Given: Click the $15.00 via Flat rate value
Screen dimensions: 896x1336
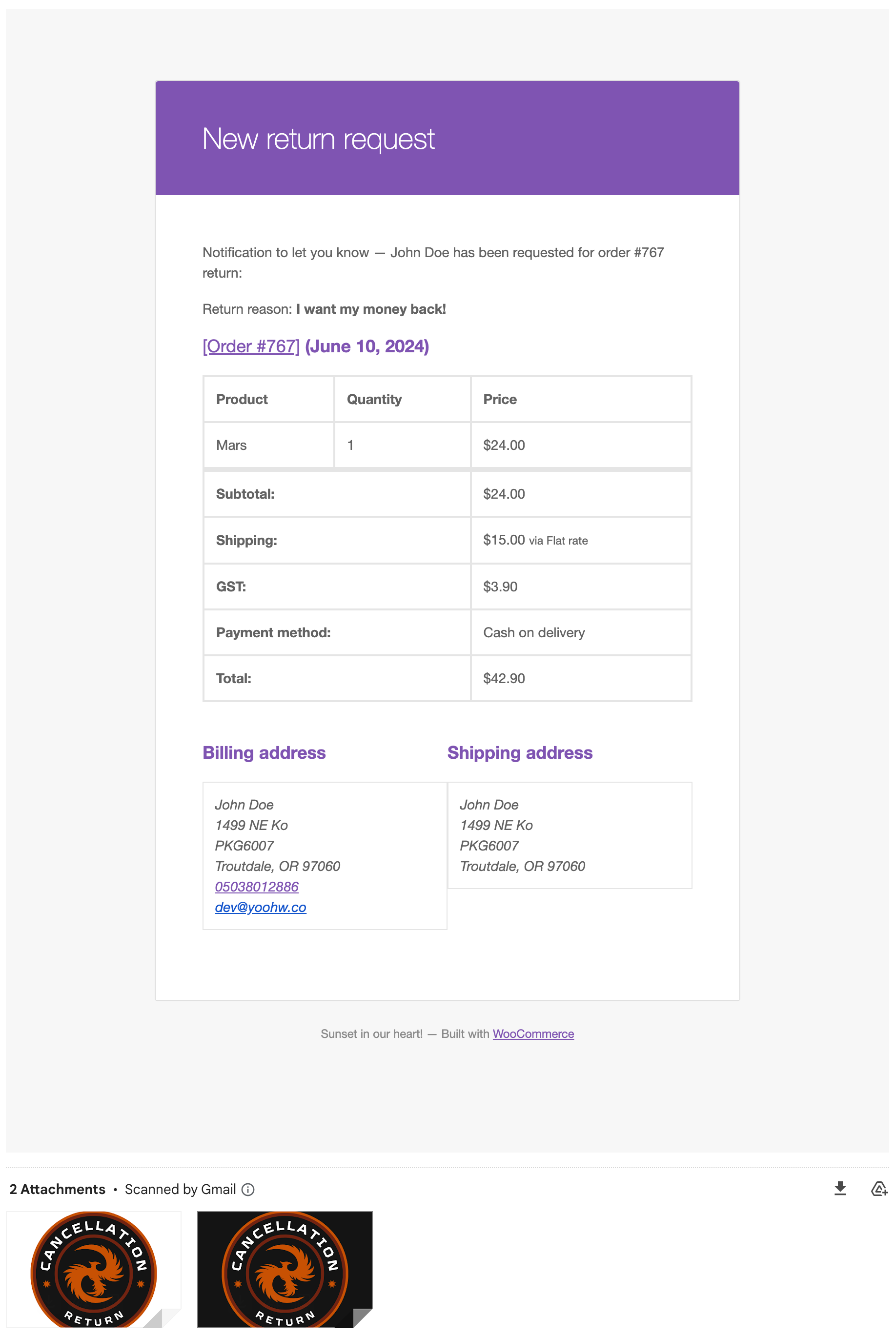Looking at the screenshot, I should click(x=535, y=540).
